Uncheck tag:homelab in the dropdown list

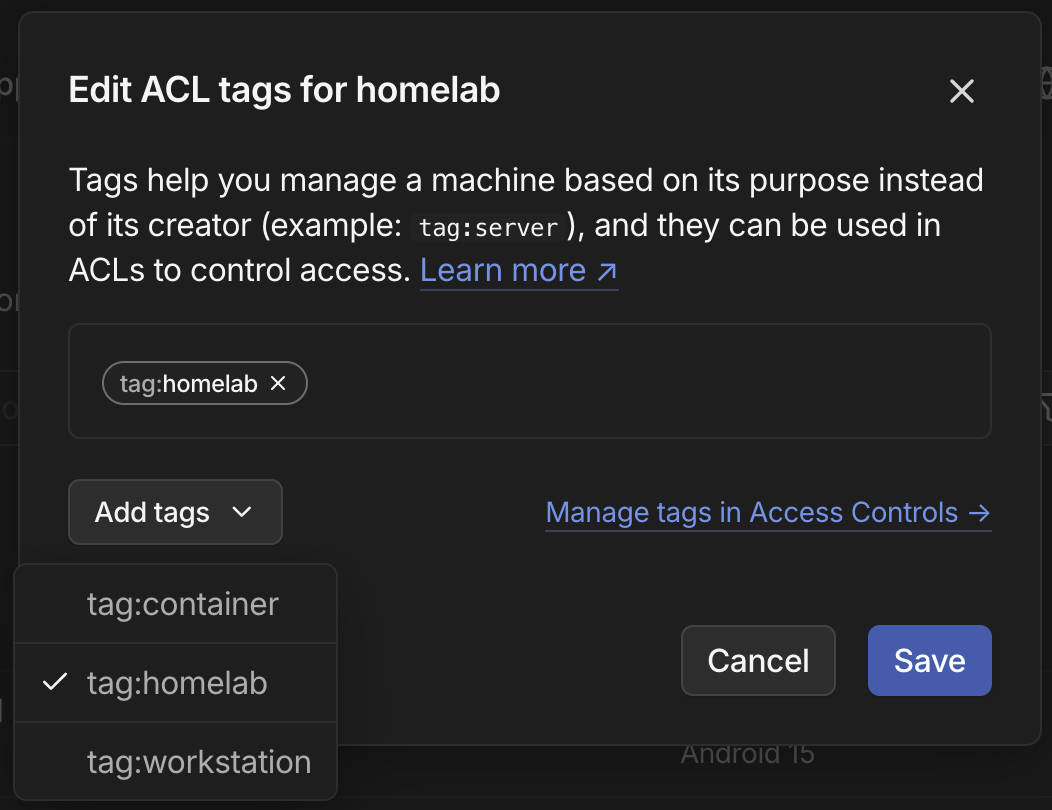tap(177, 683)
